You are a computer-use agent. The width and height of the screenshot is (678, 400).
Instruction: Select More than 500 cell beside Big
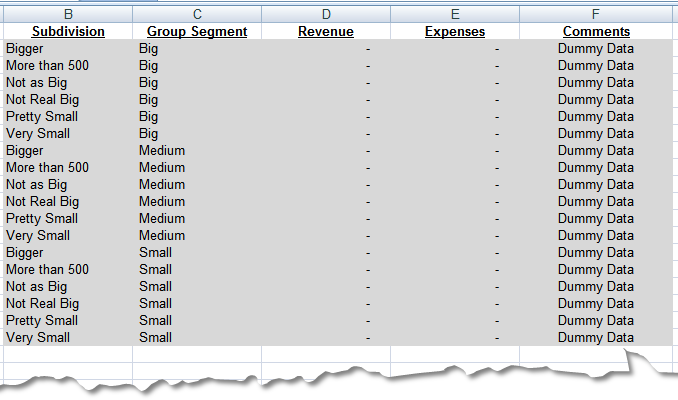pos(68,65)
